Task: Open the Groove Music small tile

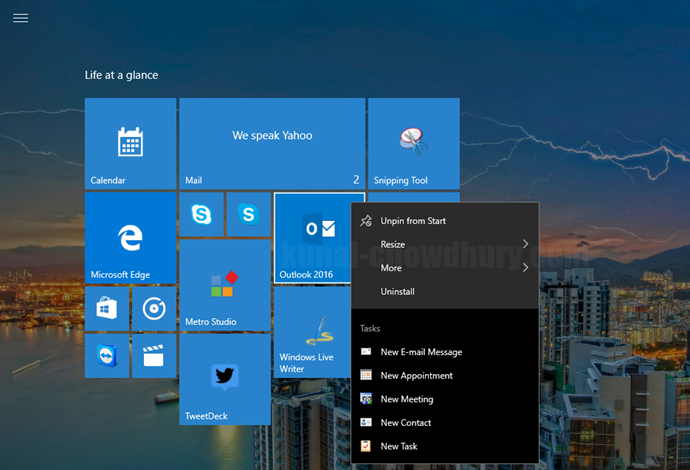Action: coord(154,308)
